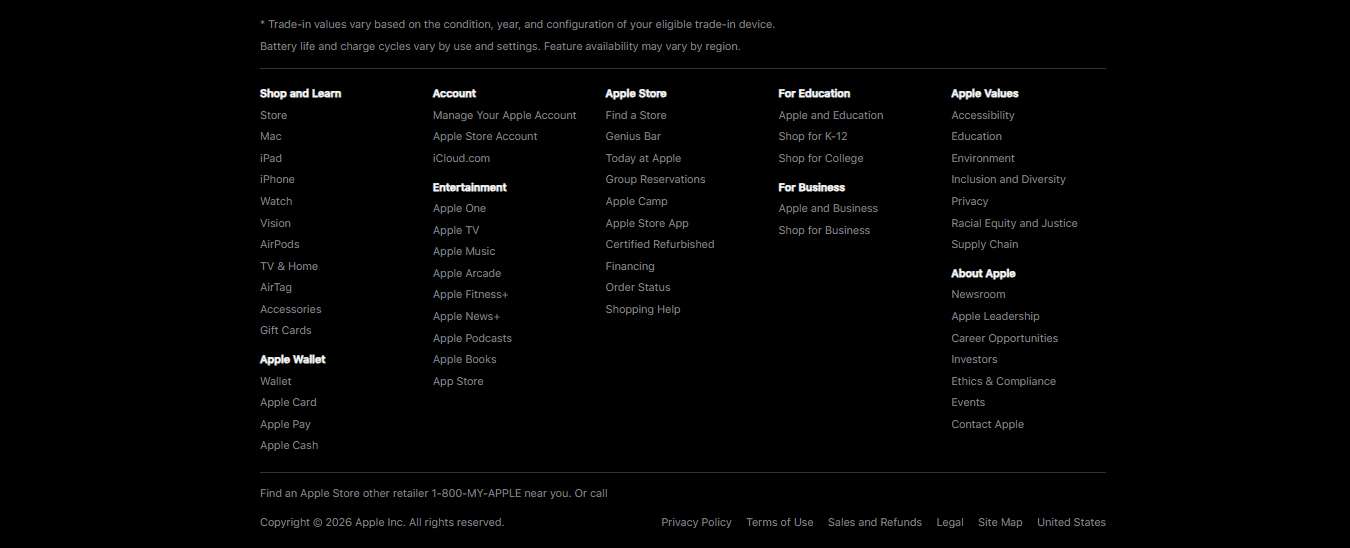
Task: Go to Career Opportunities link
Action: pos(1004,338)
